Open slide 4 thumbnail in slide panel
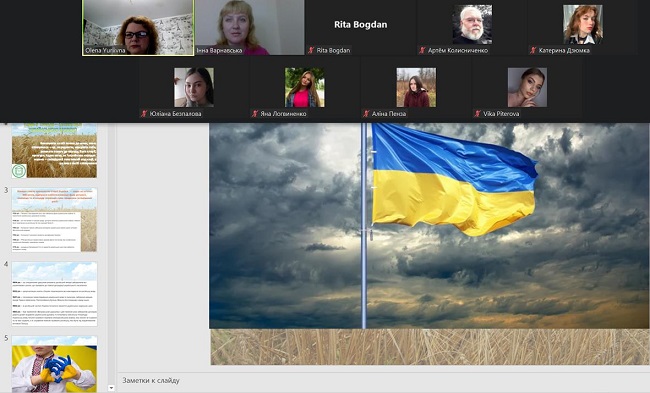Screen dimensions: 650x393 (54, 294)
